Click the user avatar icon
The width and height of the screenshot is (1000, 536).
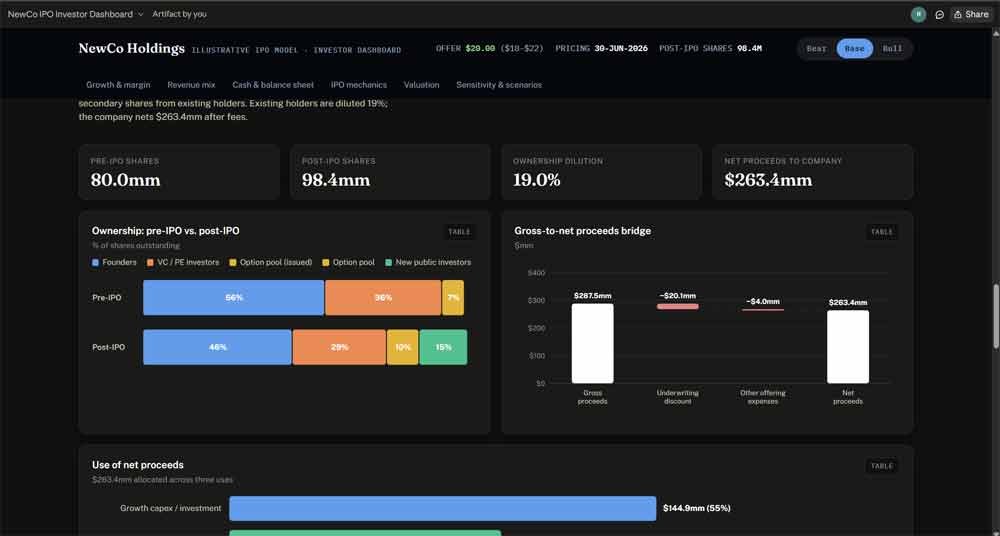point(918,14)
